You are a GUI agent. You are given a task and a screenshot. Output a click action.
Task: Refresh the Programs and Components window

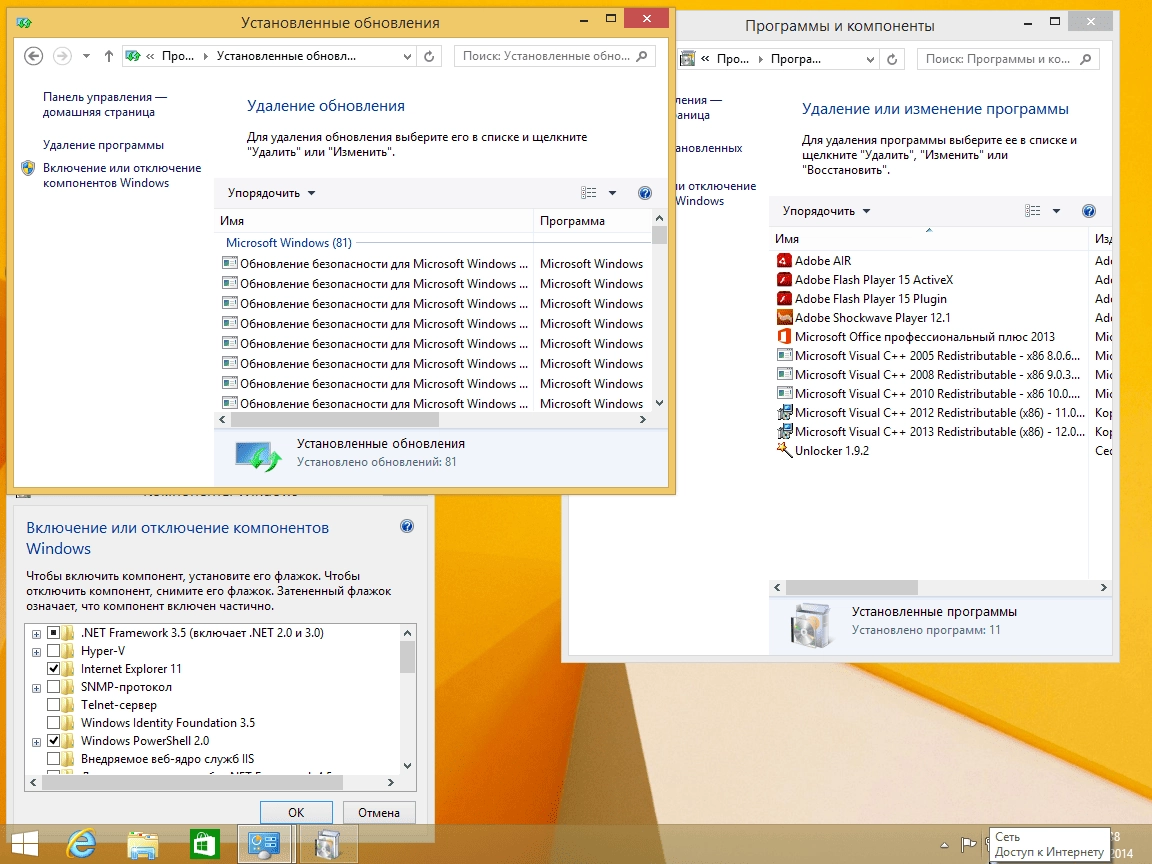[892, 59]
